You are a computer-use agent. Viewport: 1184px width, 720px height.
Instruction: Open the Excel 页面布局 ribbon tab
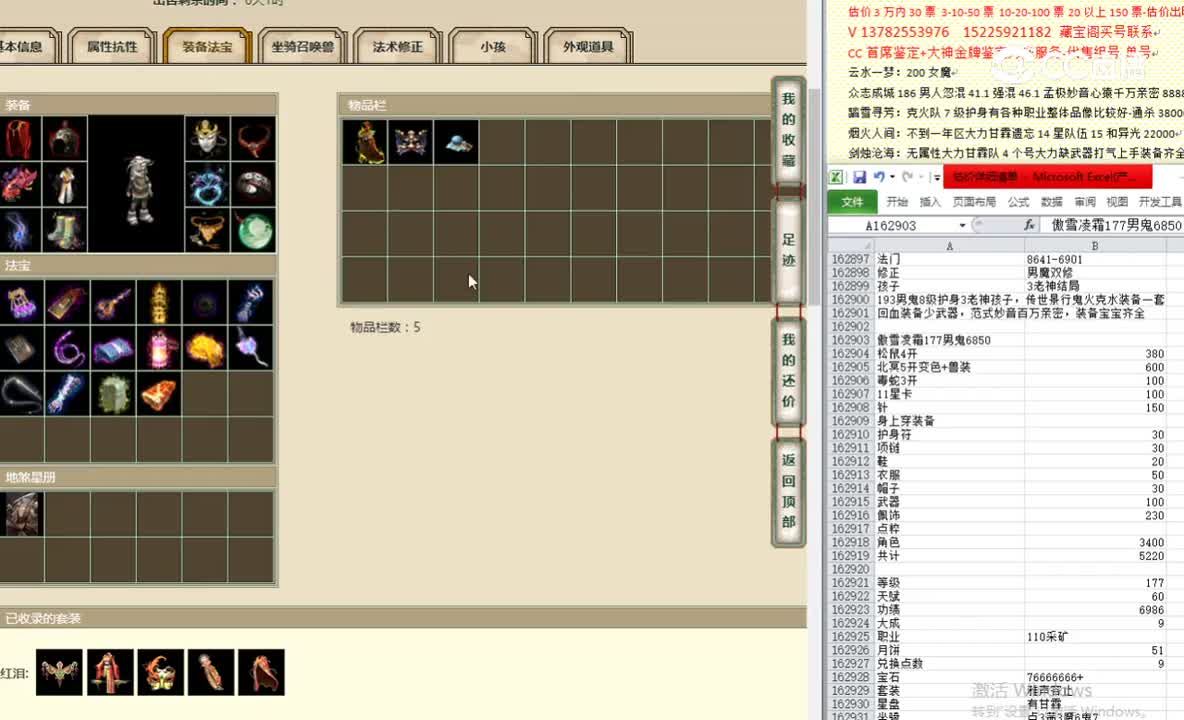click(974, 202)
